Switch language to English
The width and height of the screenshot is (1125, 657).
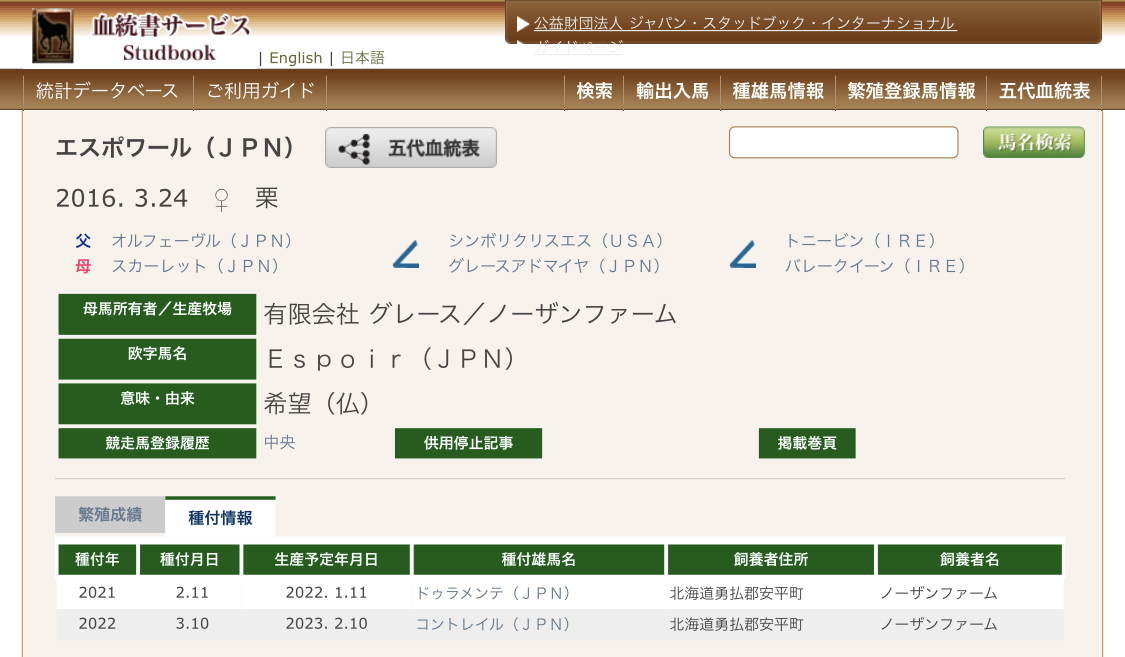pyautogui.click(x=295, y=58)
